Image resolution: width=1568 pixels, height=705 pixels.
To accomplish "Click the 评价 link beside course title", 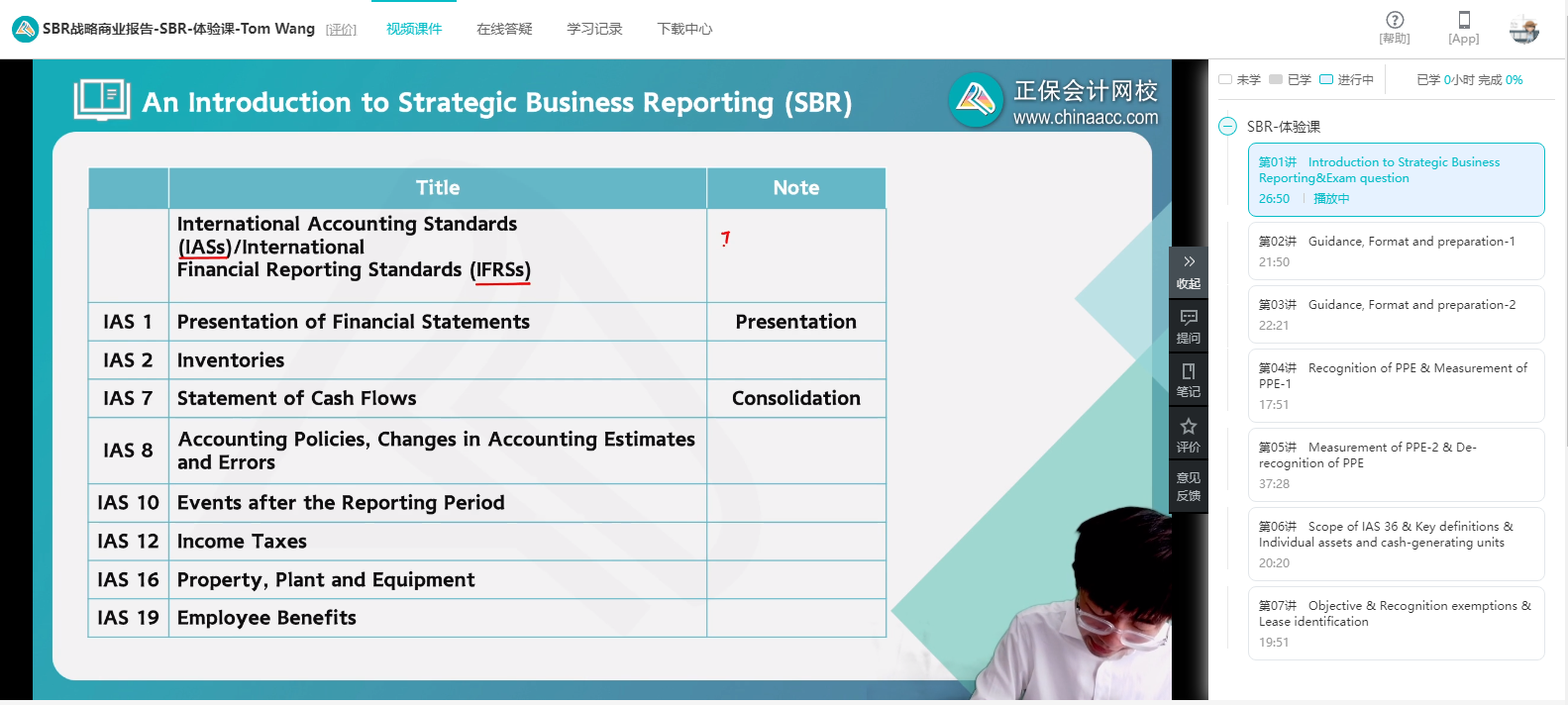I will (x=341, y=30).
